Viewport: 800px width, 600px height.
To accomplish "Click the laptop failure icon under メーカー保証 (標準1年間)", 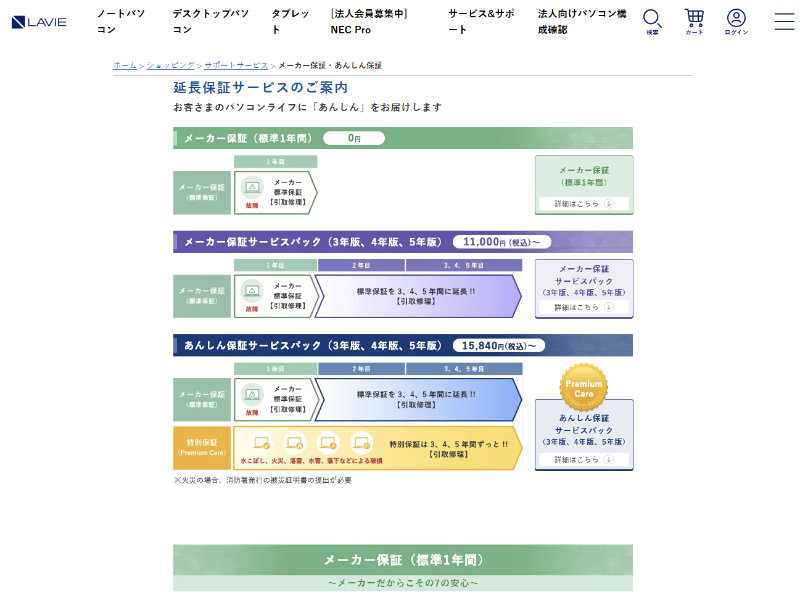I will 252,188.
